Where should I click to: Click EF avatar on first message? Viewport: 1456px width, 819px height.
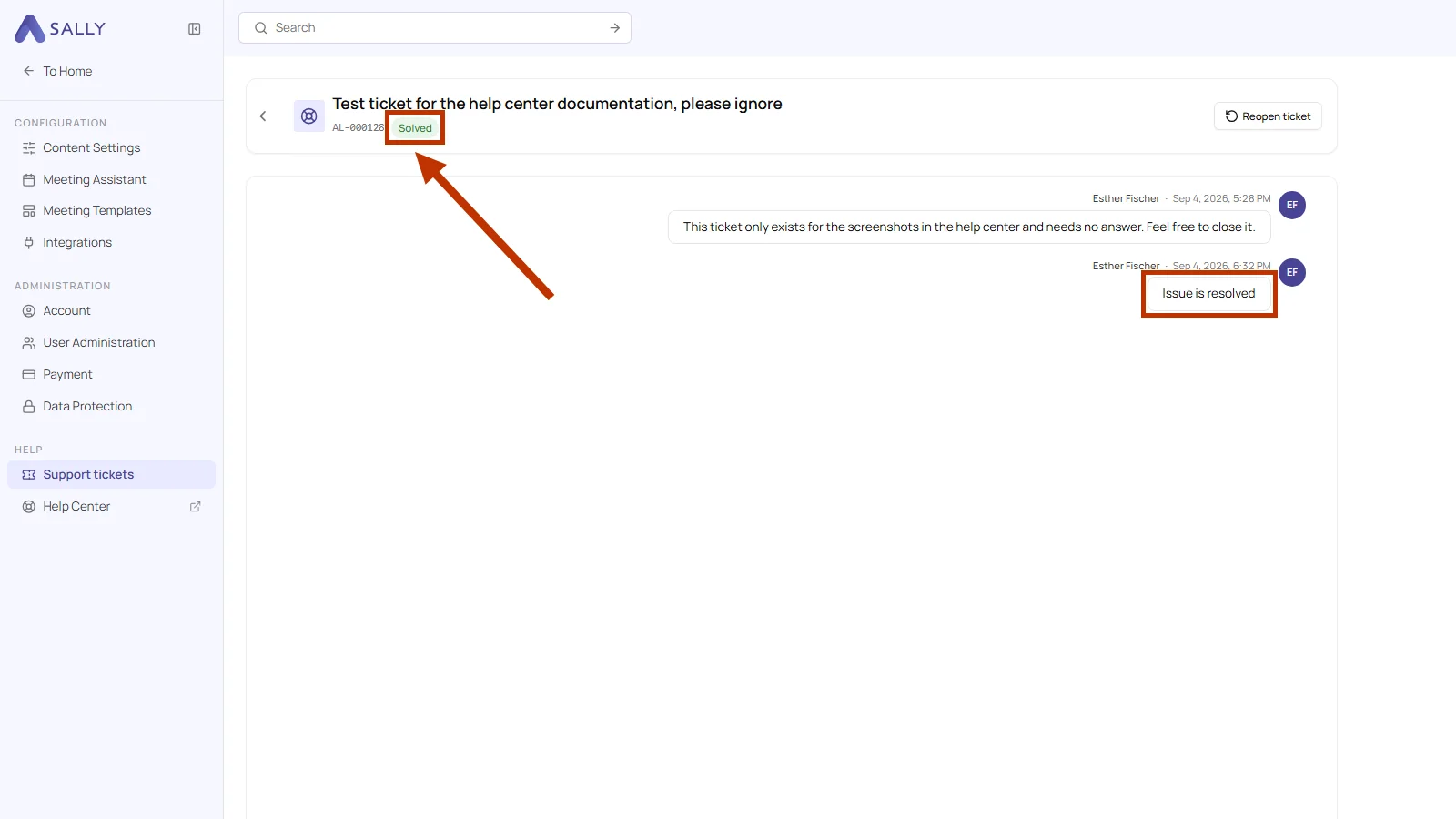(x=1292, y=205)
